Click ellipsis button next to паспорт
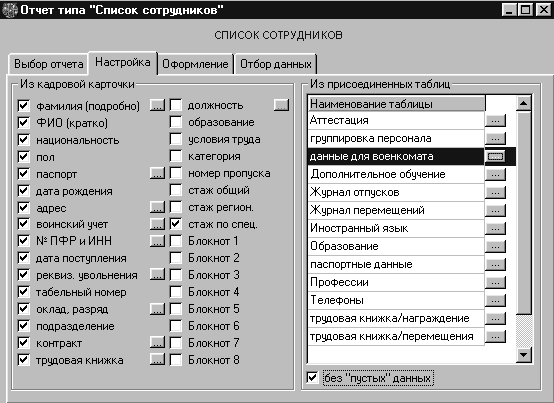Screen dimensions: 554x403 [157, 173]
